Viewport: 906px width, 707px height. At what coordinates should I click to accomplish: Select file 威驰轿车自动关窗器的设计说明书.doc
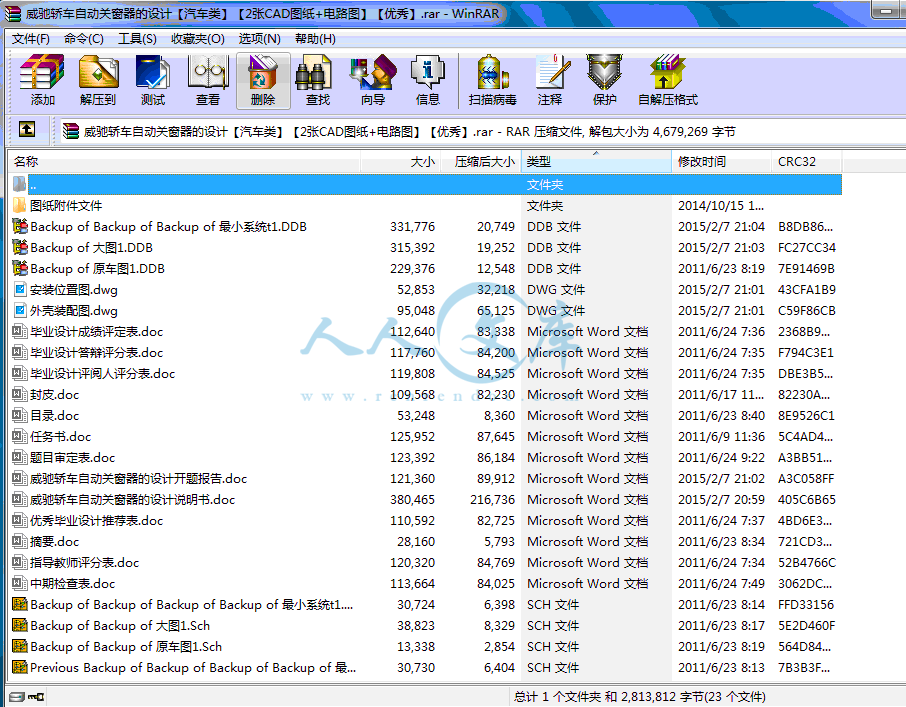(x=132, y=500)
